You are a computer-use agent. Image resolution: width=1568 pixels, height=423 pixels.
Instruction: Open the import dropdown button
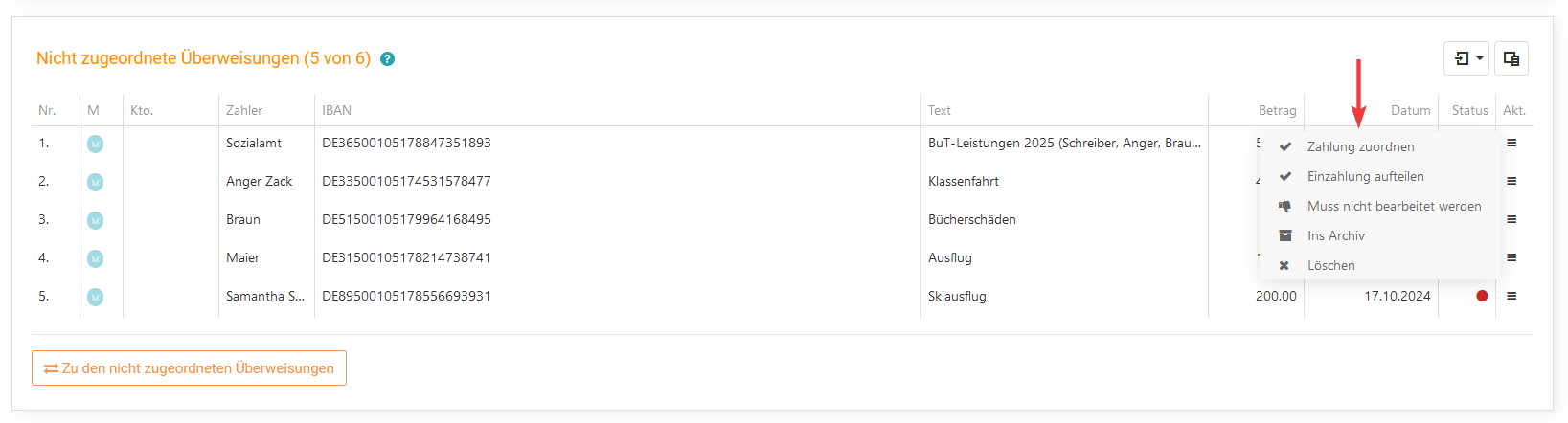click(1466, 58)
